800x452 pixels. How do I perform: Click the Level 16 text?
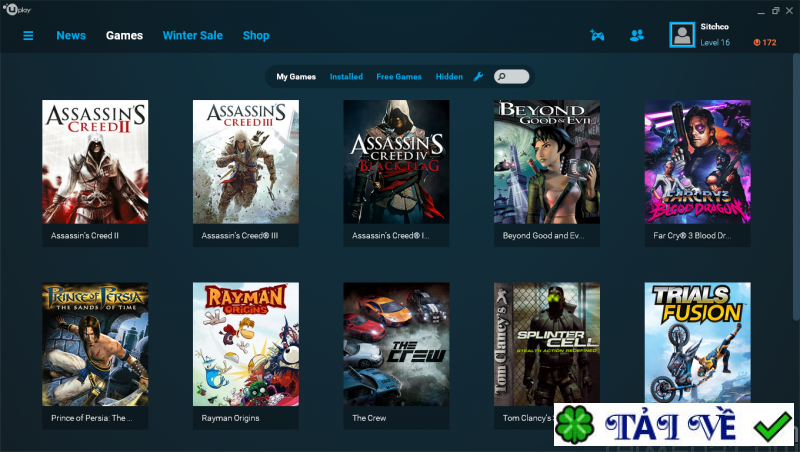(715, 42)
